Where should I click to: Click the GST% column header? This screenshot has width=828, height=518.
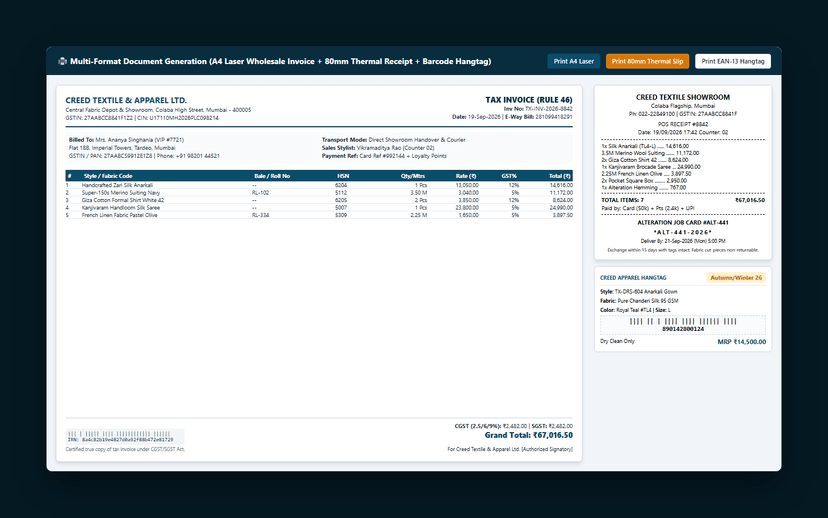[x=509, y=176]
